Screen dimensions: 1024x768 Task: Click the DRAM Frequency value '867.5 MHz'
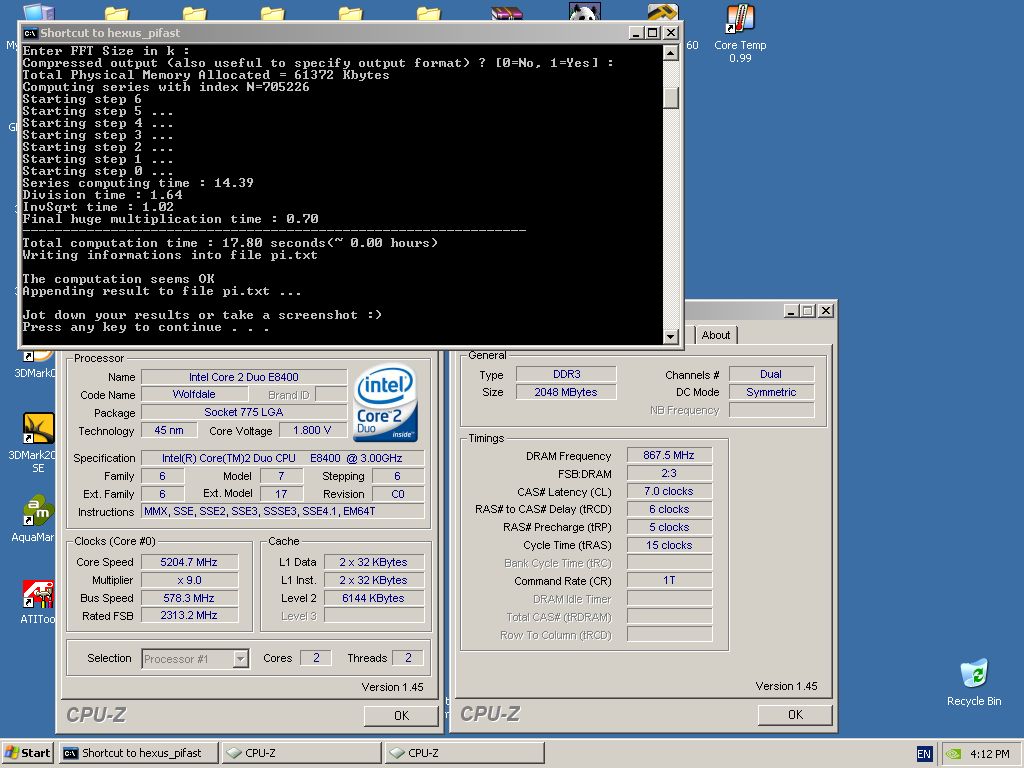(x=669, y=455)
